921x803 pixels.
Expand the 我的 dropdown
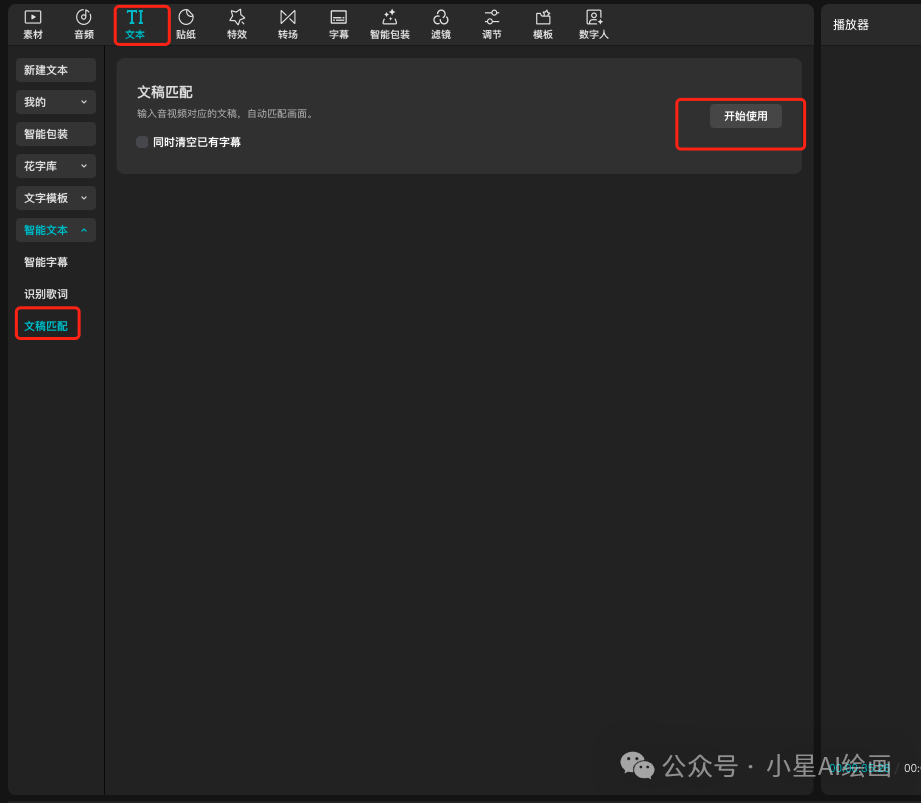[x=56, y=102]
